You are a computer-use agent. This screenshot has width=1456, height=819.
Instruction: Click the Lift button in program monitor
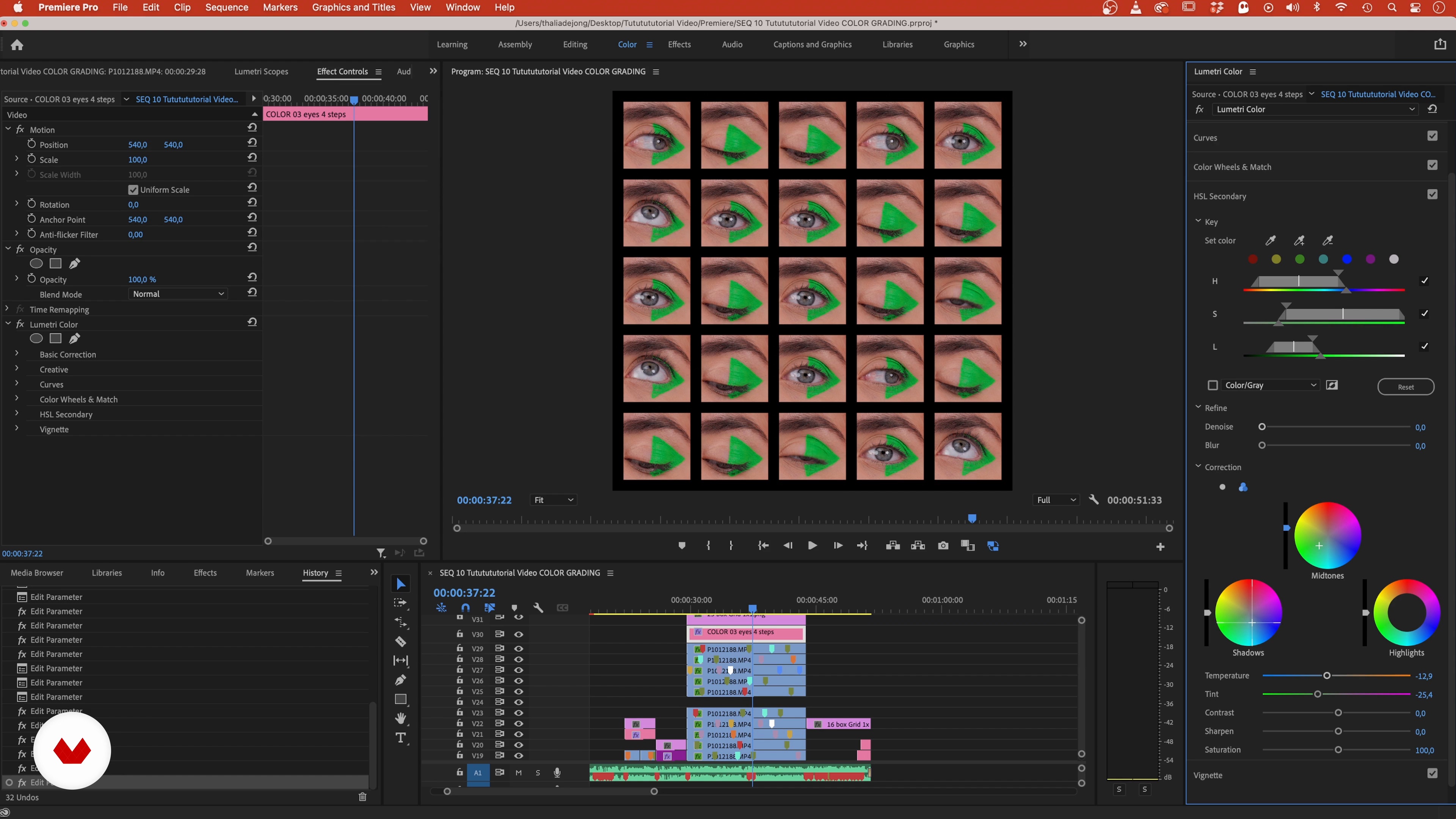coord(893,546)
